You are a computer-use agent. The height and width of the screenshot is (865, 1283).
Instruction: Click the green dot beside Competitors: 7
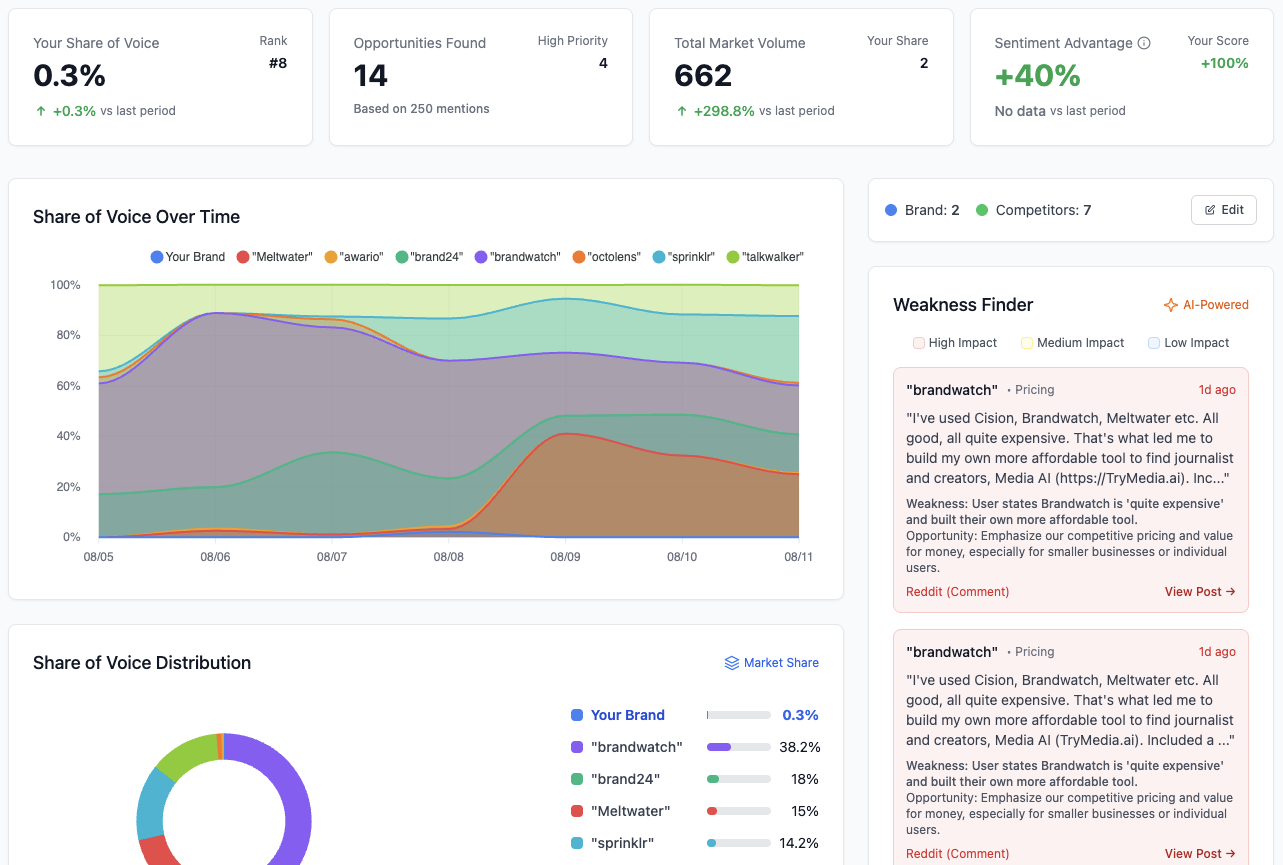[982, 210]
